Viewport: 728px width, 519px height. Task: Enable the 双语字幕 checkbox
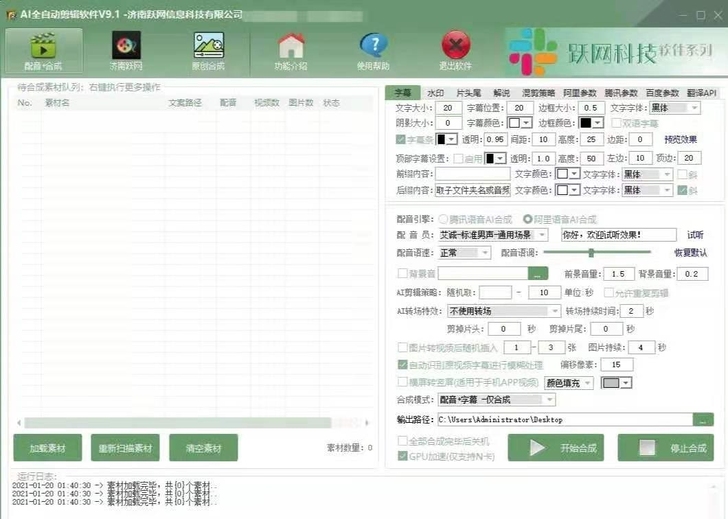click(x=617, y=123)
